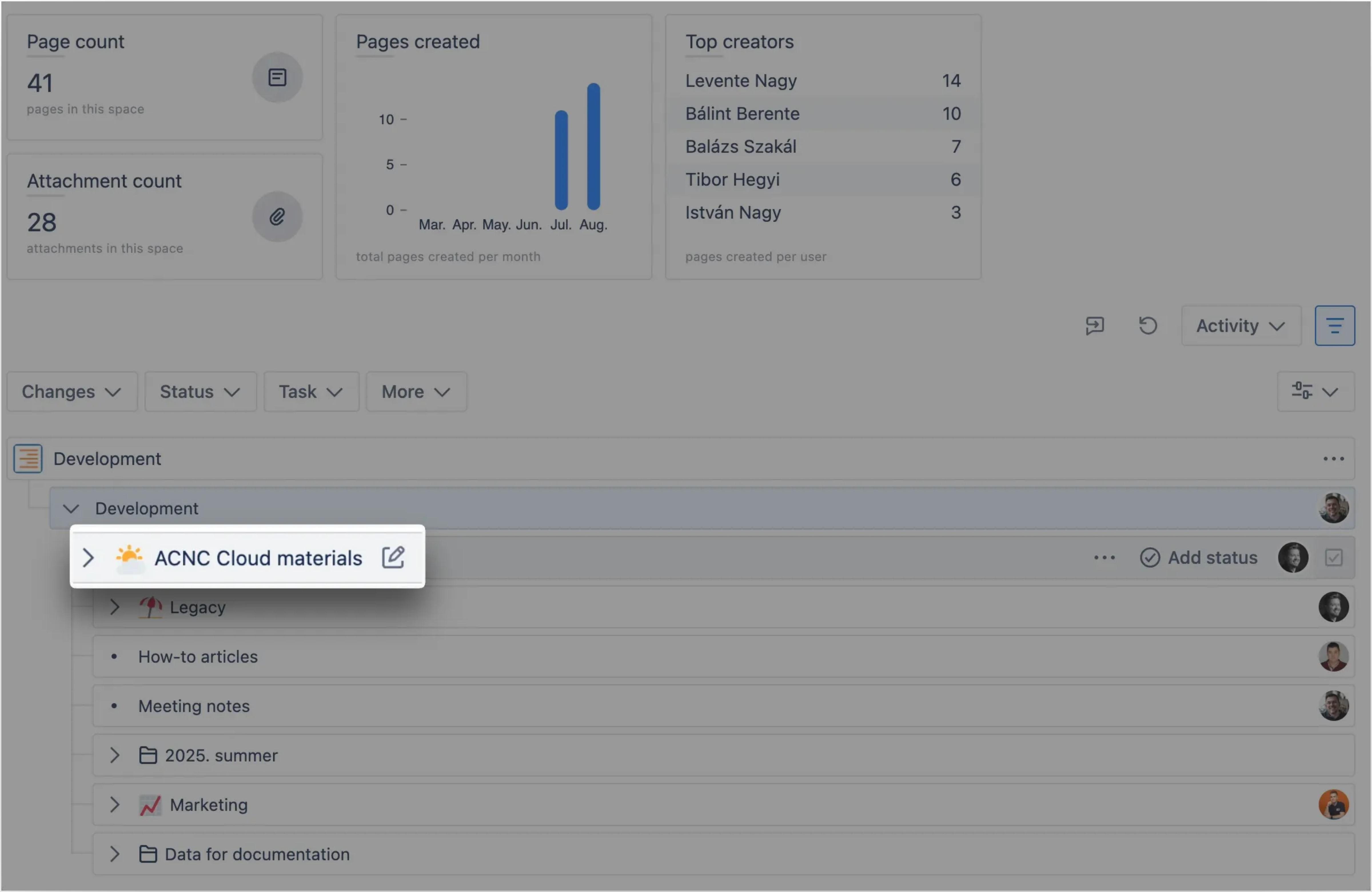This screenshot has width=1372, height=892.
Task: Click the blue outline view icon button
Action: (1334, 326)
